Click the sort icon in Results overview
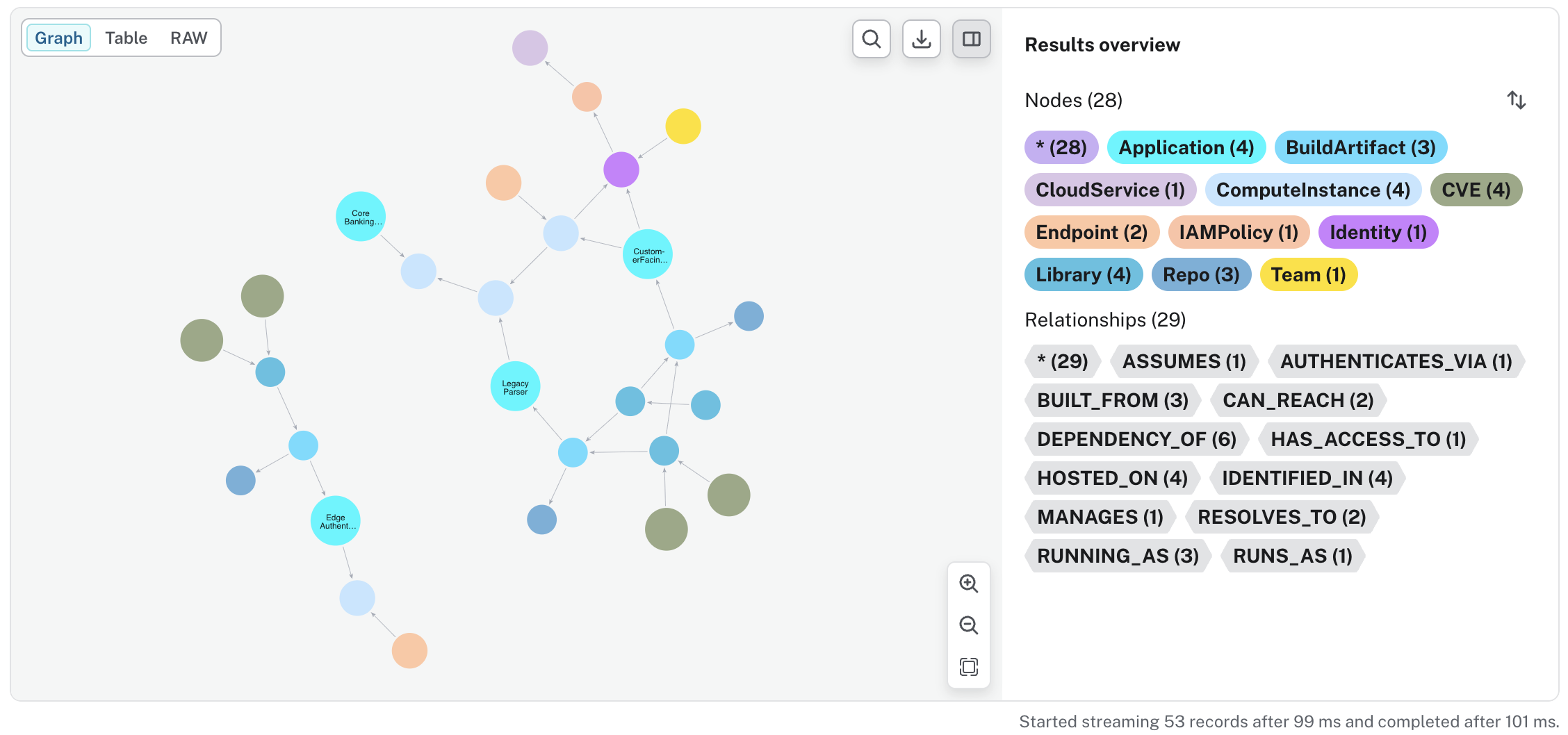This screenshot has height=735, width=1568. pos(1517,100)
